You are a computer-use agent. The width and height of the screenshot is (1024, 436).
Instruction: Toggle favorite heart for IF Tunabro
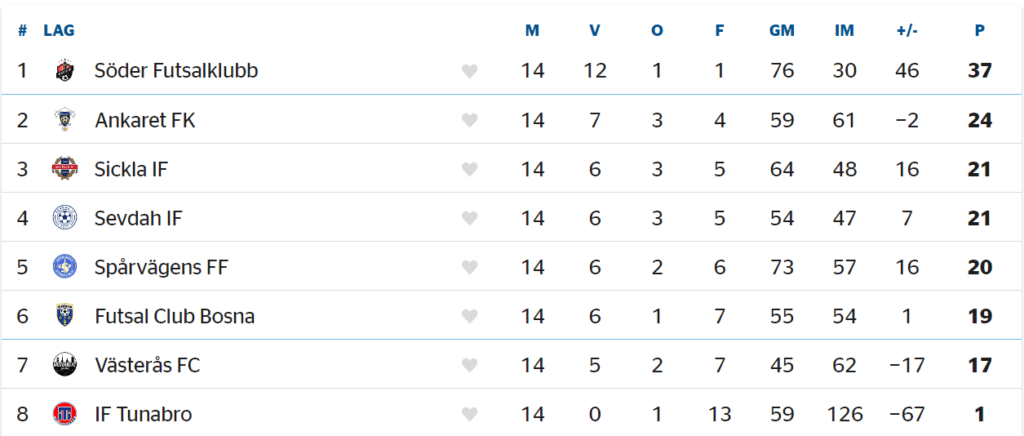pyautogui.click(x=470, y=414)
